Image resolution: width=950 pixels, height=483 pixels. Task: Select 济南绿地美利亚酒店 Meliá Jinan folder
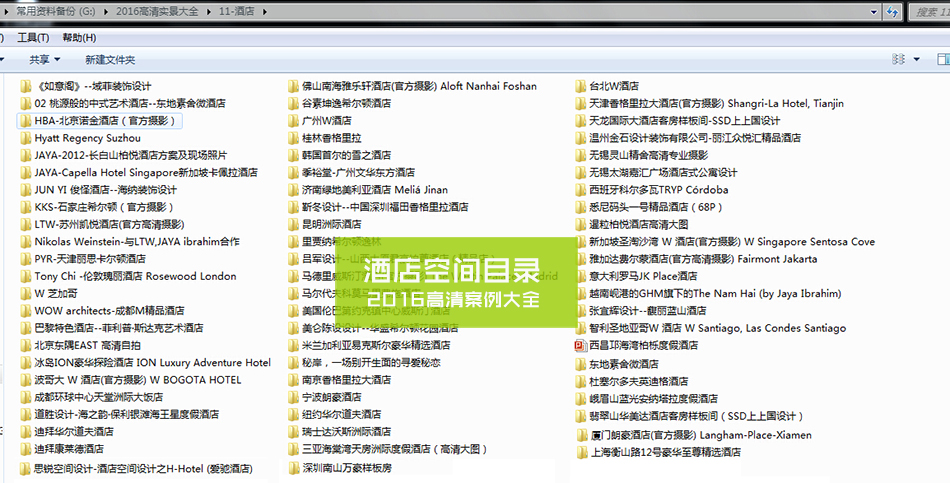coord(375,190)
